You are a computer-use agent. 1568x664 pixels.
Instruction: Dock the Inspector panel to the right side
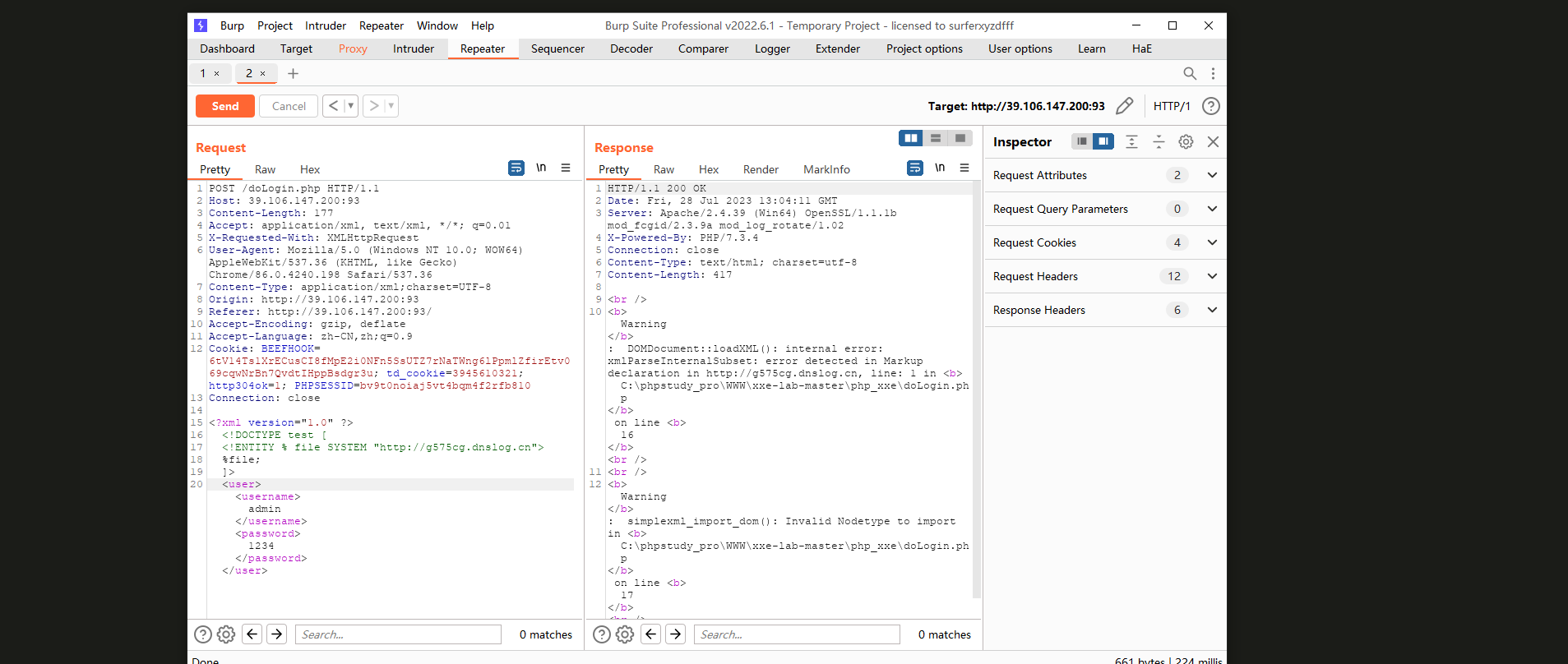1103,141
